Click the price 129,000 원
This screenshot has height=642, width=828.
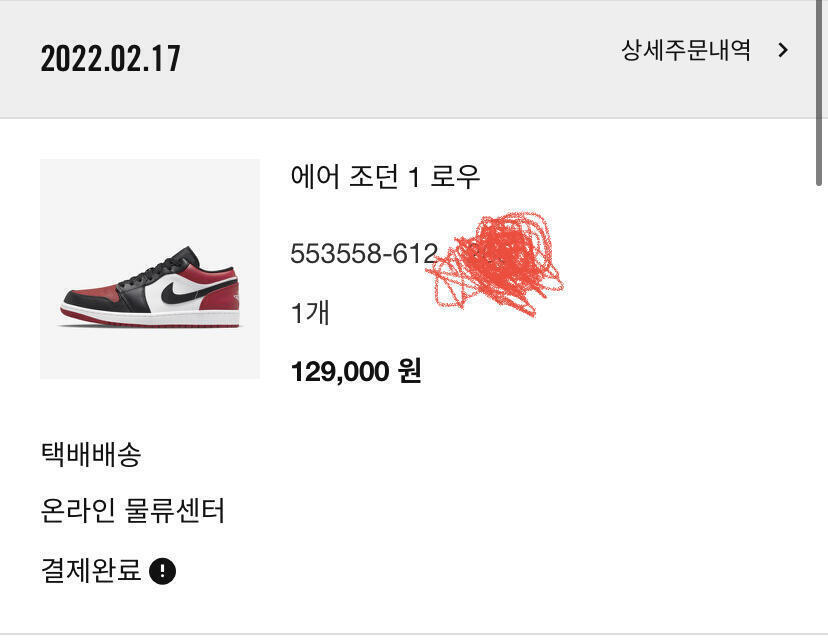tap(355, 372)
